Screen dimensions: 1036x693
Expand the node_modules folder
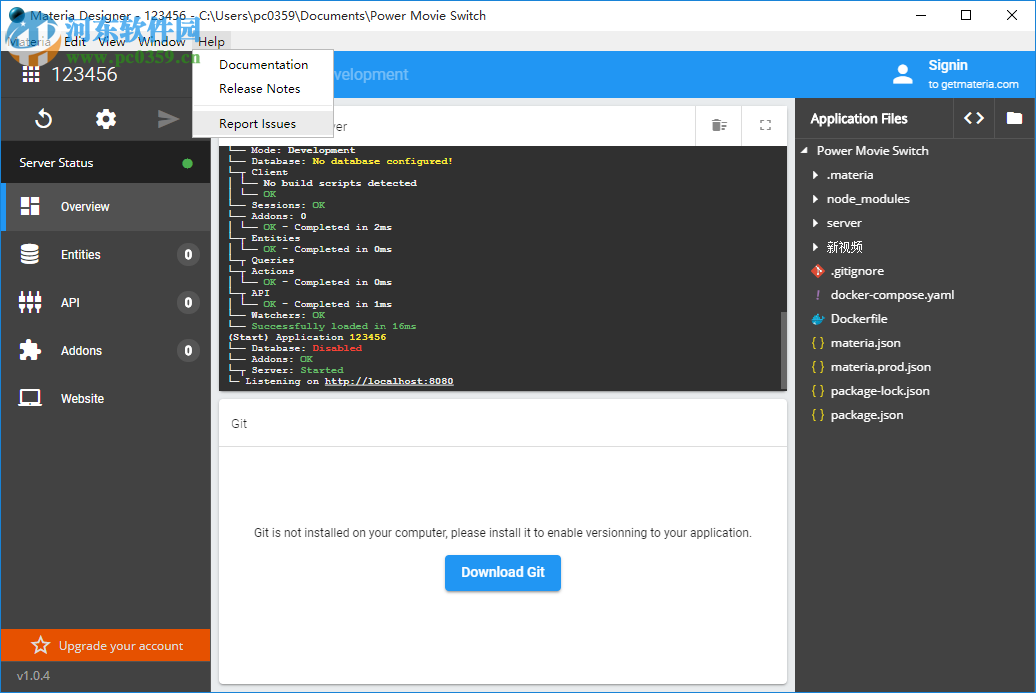click(816, 199)
